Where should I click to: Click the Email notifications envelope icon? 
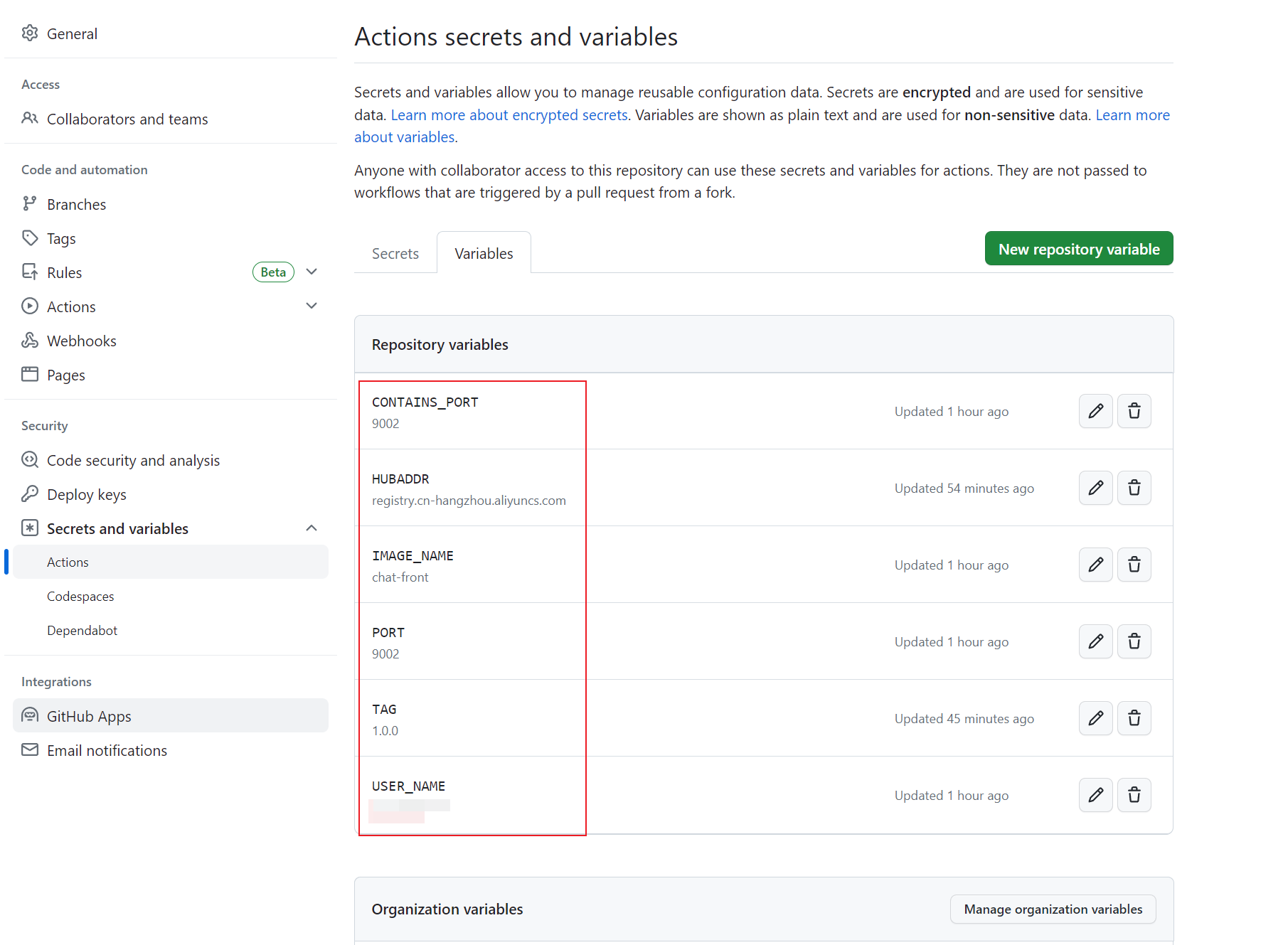click(30, 749)
